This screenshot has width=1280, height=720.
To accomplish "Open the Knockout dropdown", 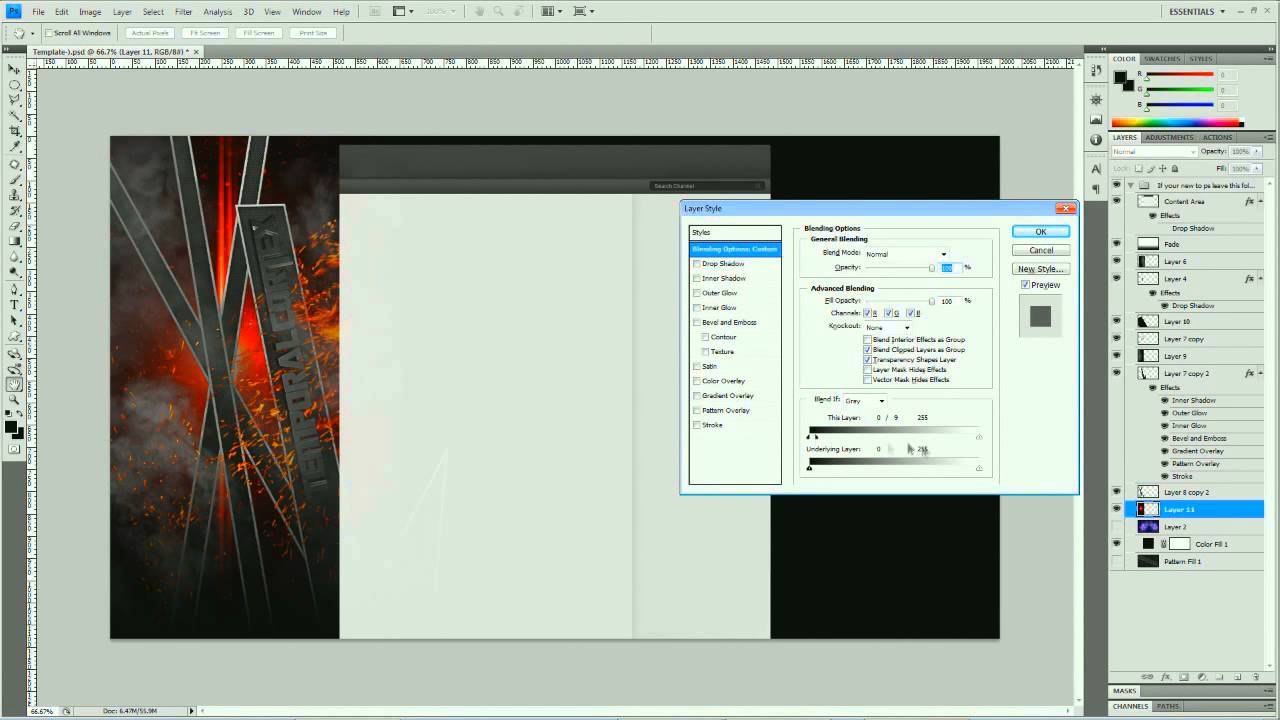I will 888,327.
